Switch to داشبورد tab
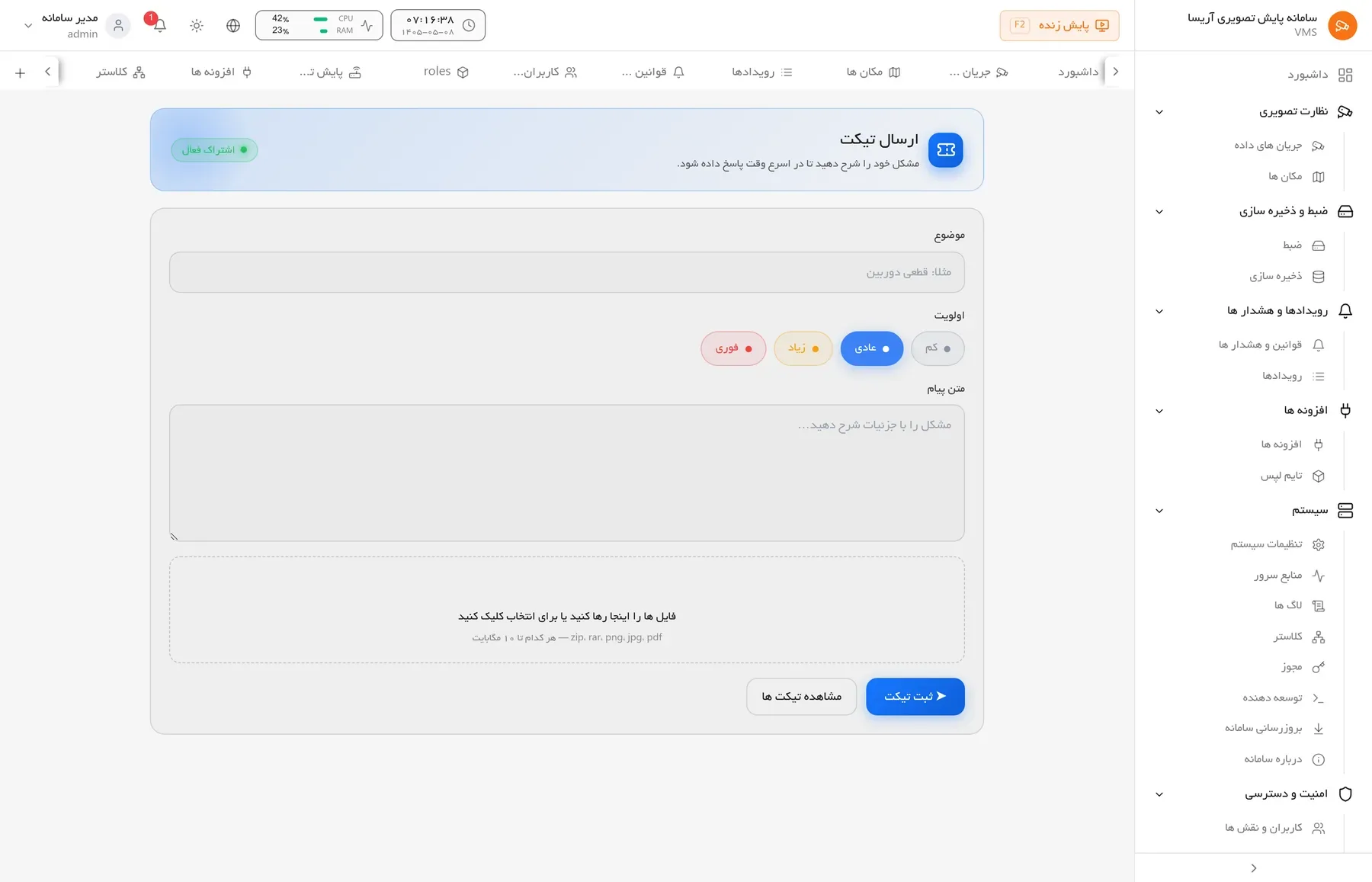Screen dimensions: 1372x882 (1078, 72)
